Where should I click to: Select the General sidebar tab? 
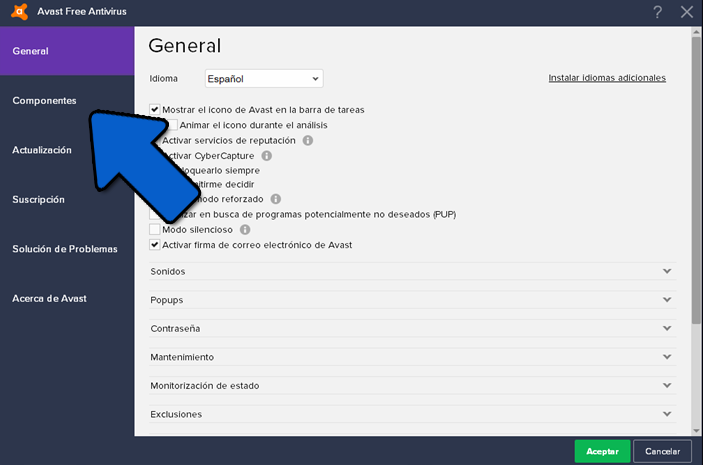67,51
